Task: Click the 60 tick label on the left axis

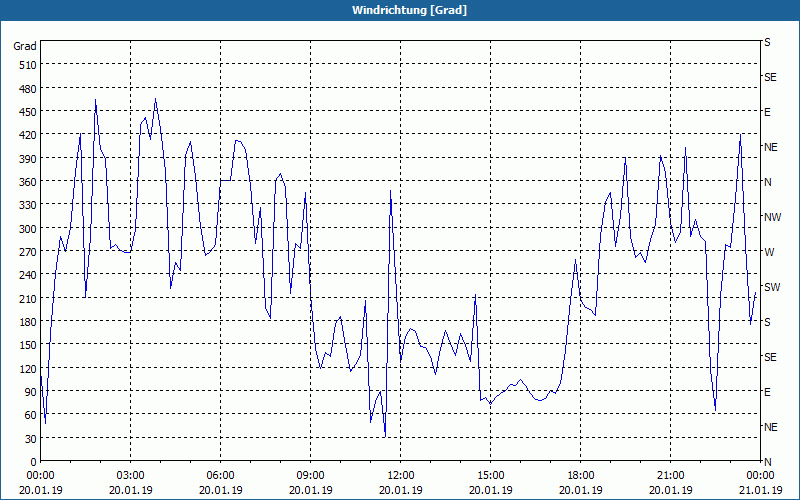Action: coord(31,415)
